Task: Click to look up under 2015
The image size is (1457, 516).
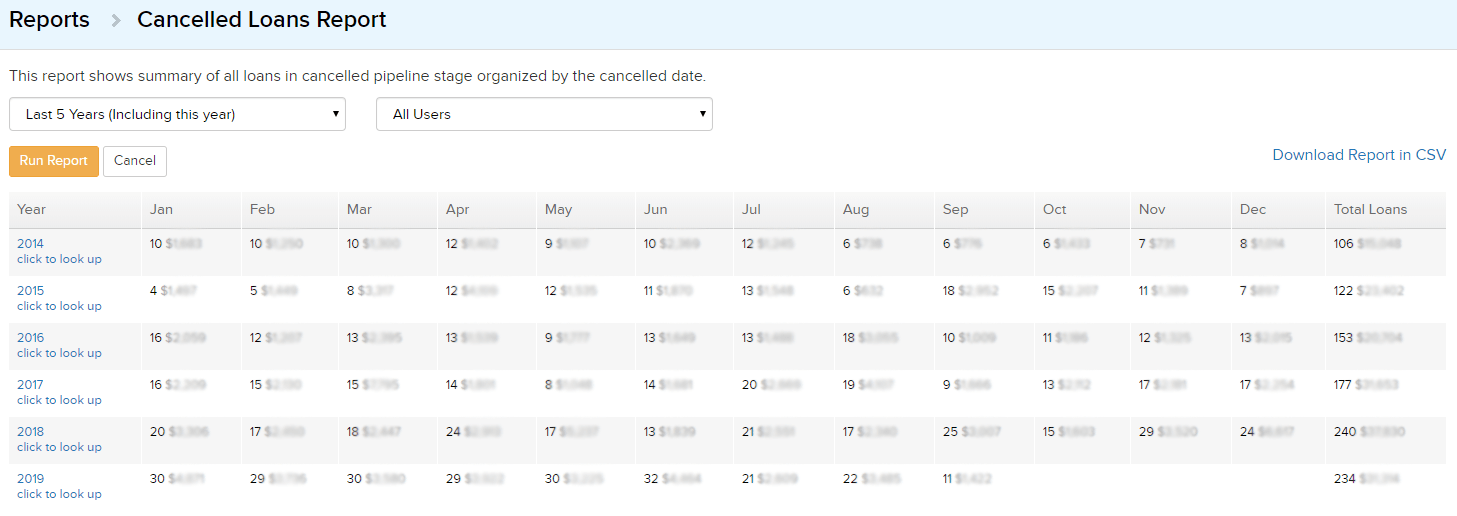Action: click(x=59, y=306)
